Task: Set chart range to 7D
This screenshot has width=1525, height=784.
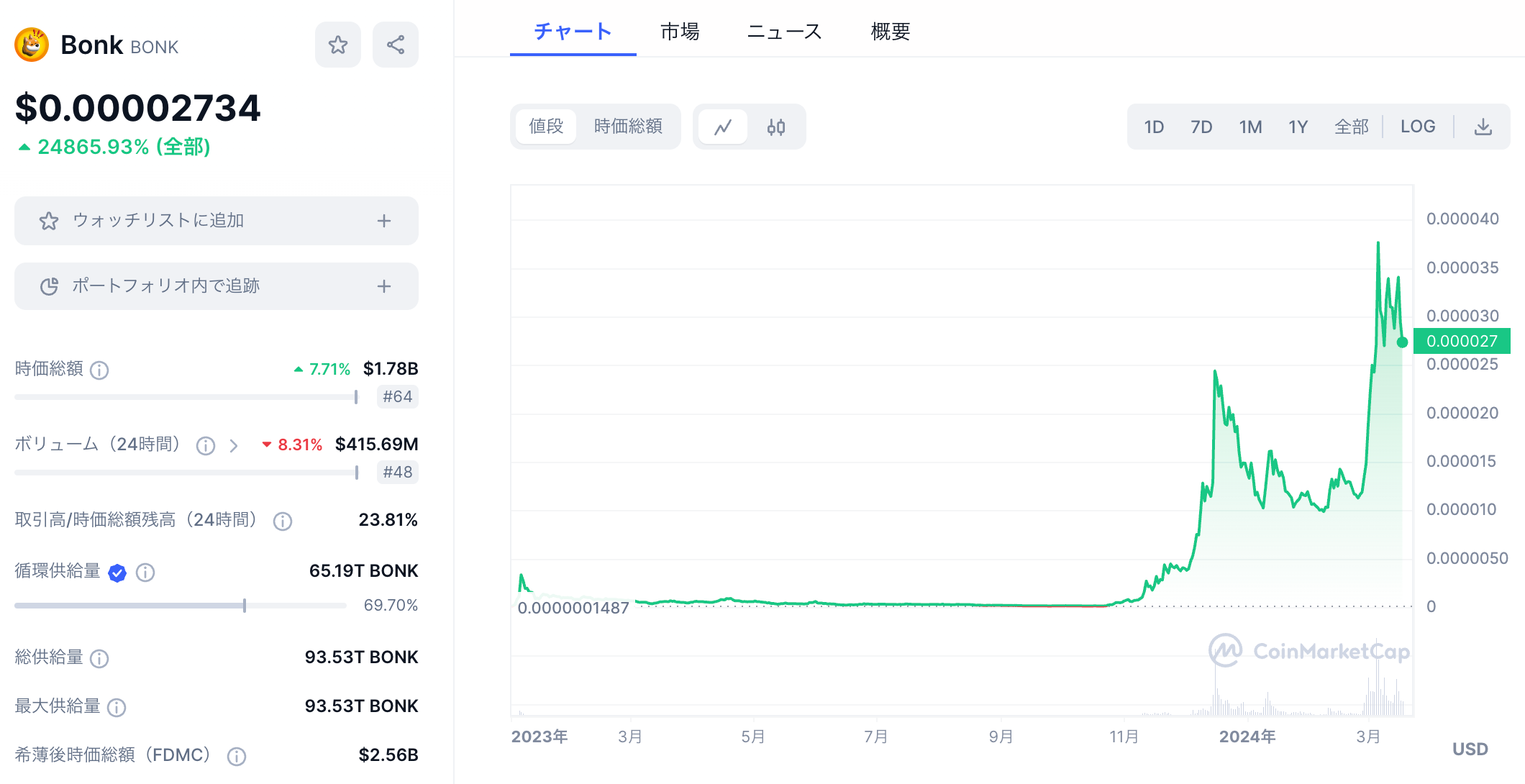Action: pyautogui.click(x=1201, y=127)
